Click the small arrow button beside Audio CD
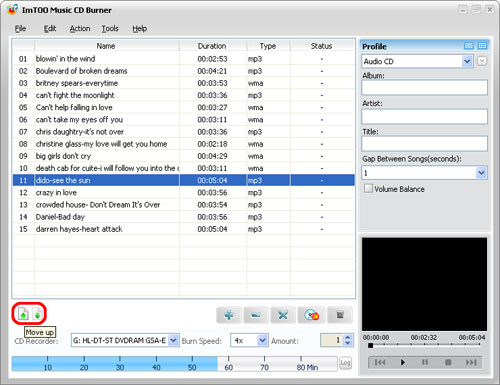 pyautogui.click(x=482, y=61)
